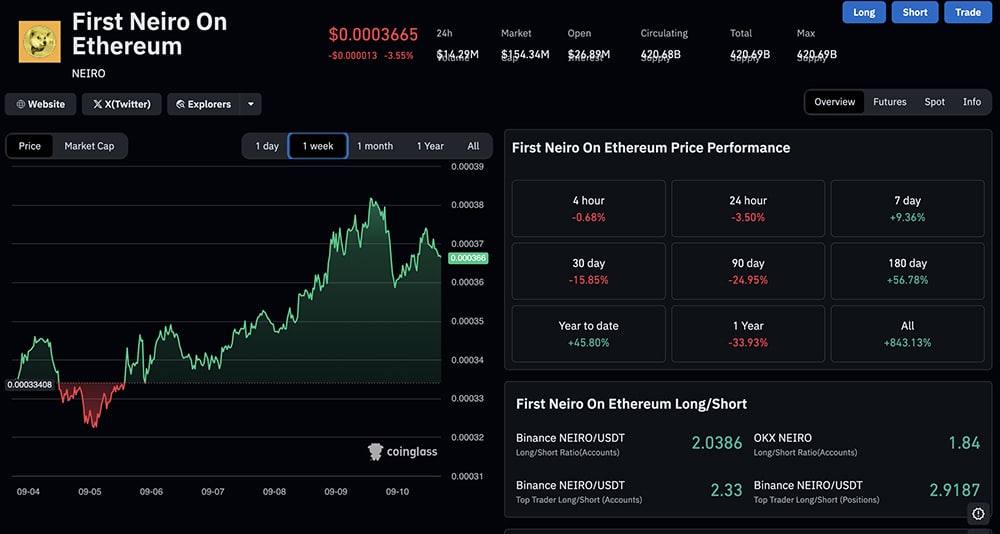
Task: Click the OKX NEIRO ratio value 1.84
Action: pos(964,443)
